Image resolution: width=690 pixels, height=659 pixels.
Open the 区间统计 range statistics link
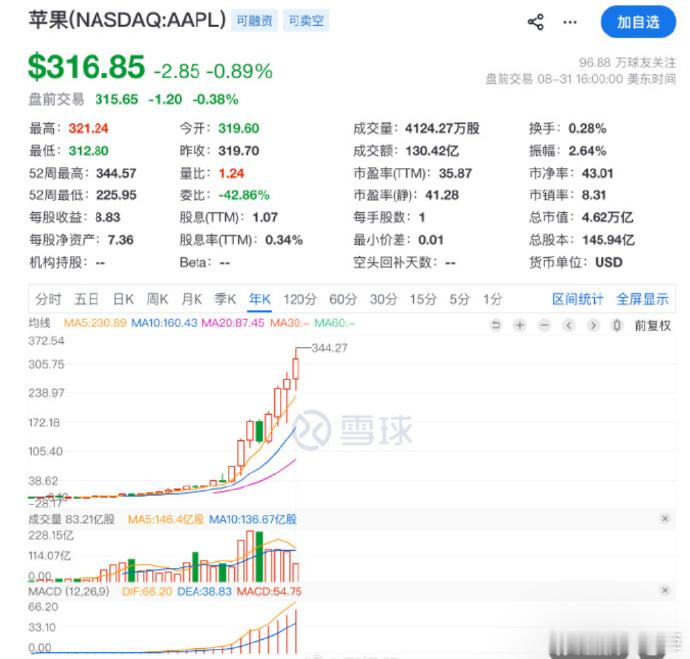pyautogui.click(x=577, y=299)
